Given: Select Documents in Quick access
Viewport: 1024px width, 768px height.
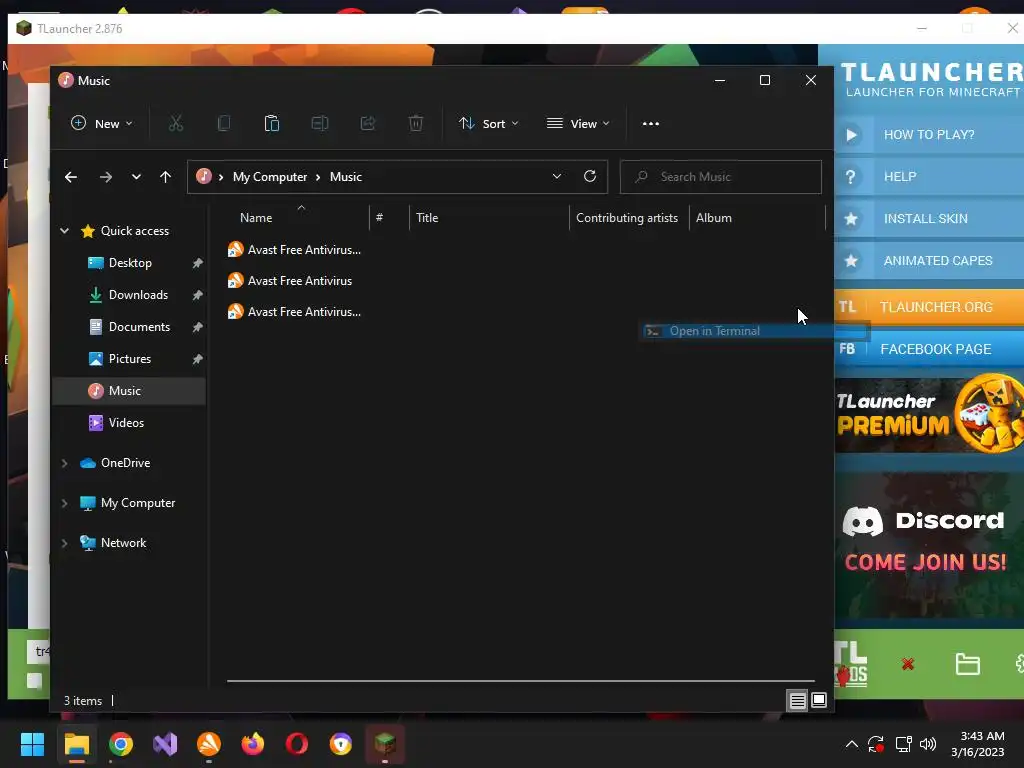Looking at the screenshot, I should [139, 327].
